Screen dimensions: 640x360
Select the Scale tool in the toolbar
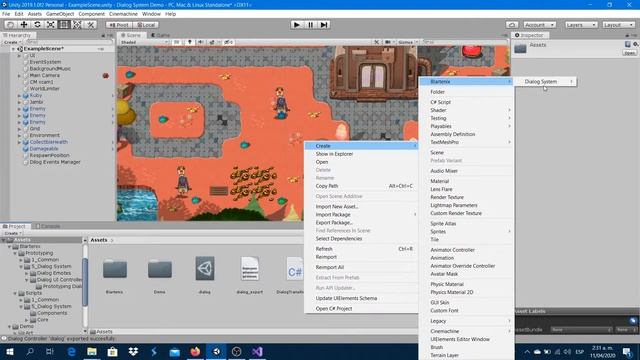51,25
